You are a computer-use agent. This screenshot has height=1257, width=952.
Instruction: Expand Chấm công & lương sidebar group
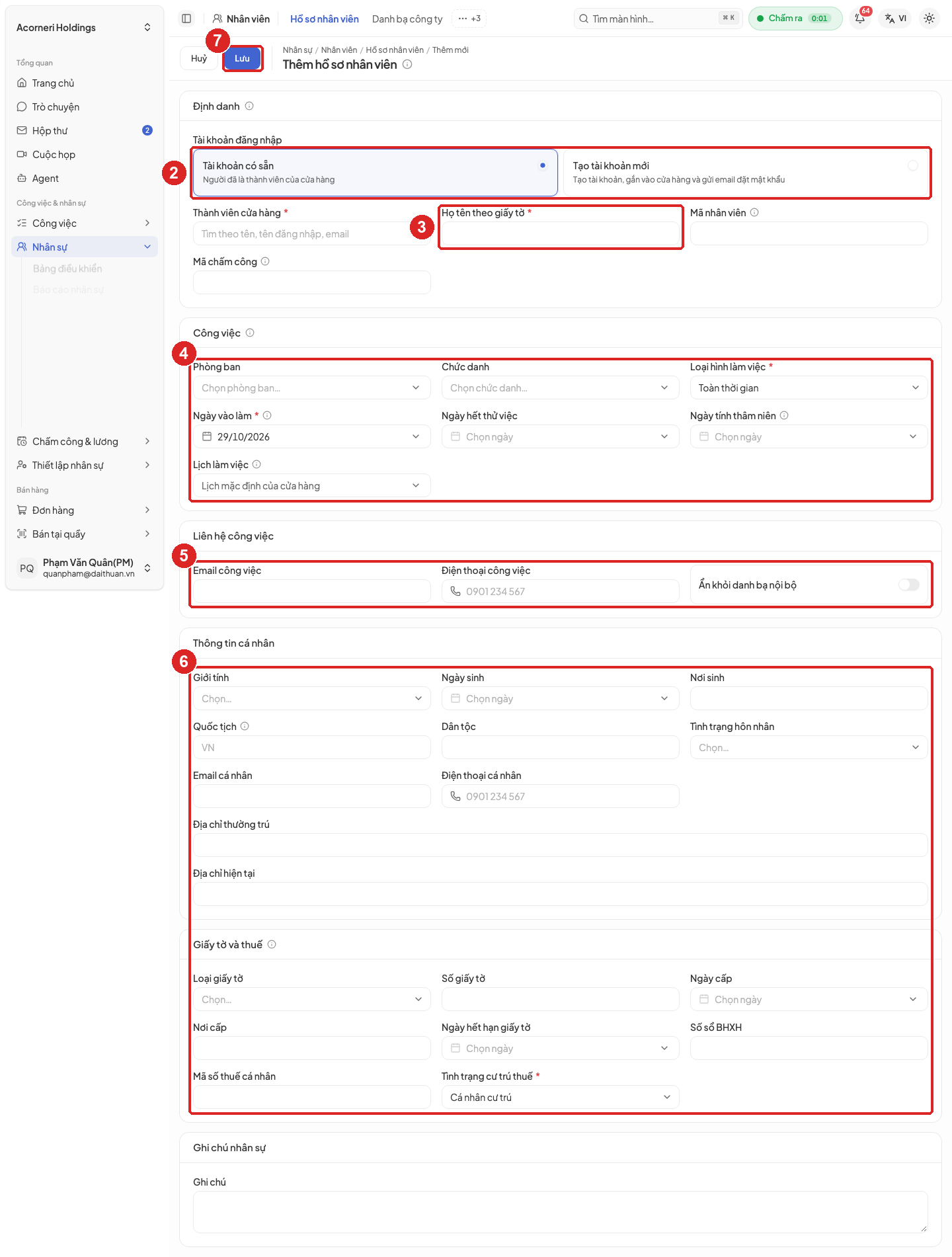pos(85,442)
